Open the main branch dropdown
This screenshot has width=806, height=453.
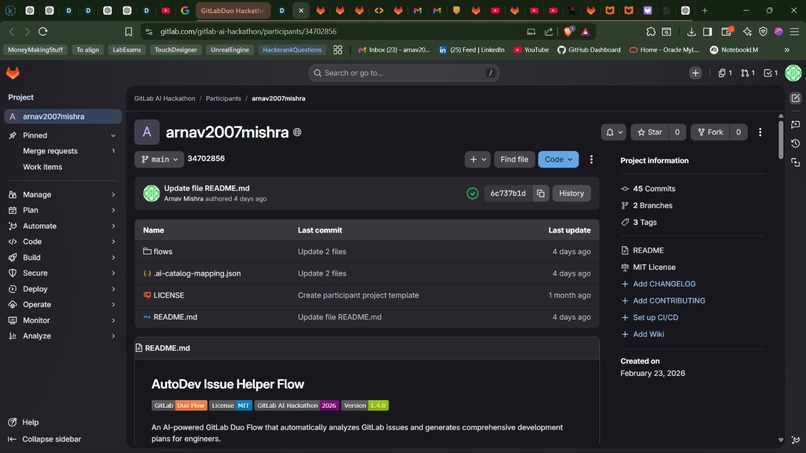(x=159, y=159)
